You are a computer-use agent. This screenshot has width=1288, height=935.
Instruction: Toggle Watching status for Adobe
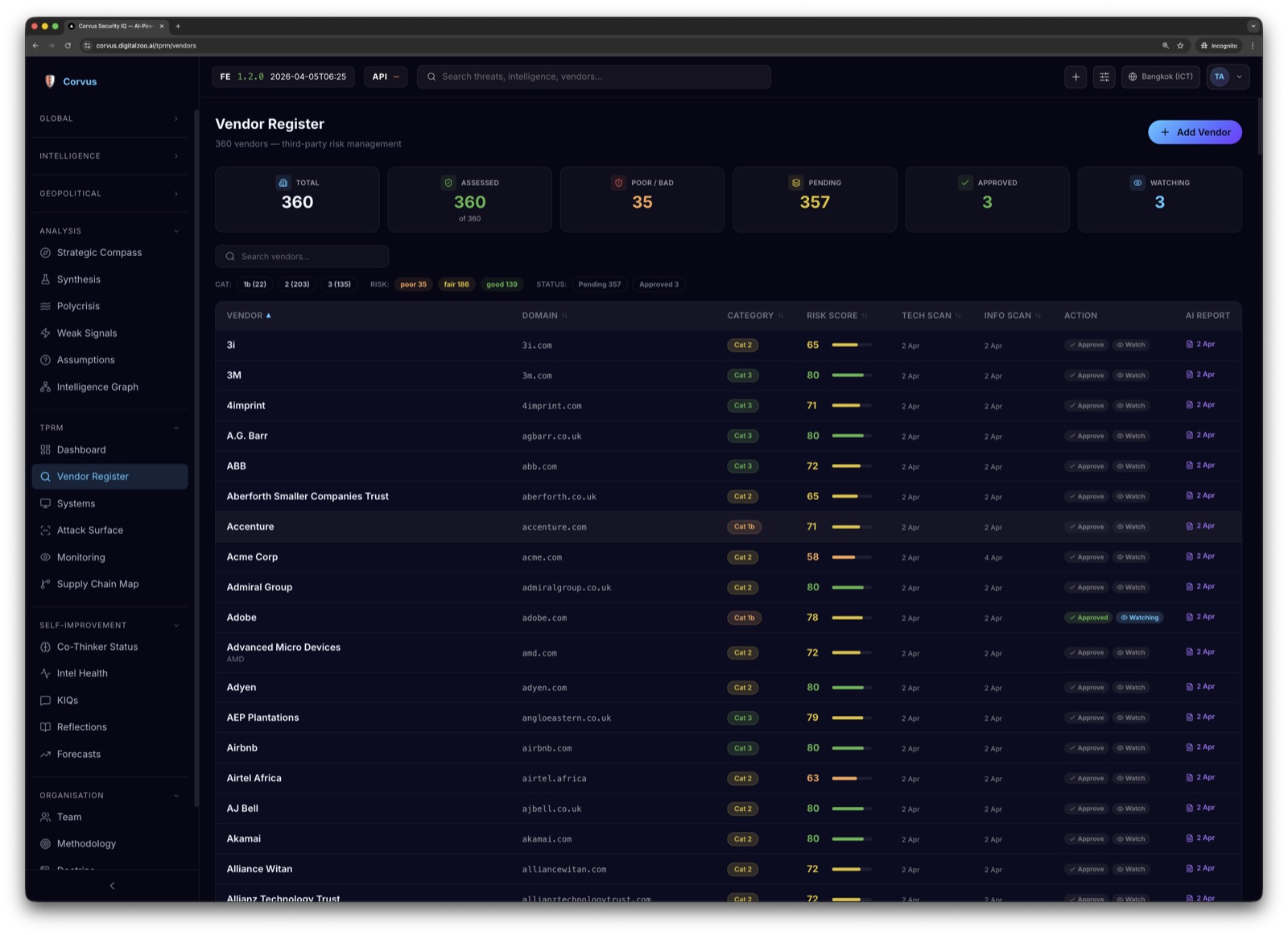(x=1139, y=618)
